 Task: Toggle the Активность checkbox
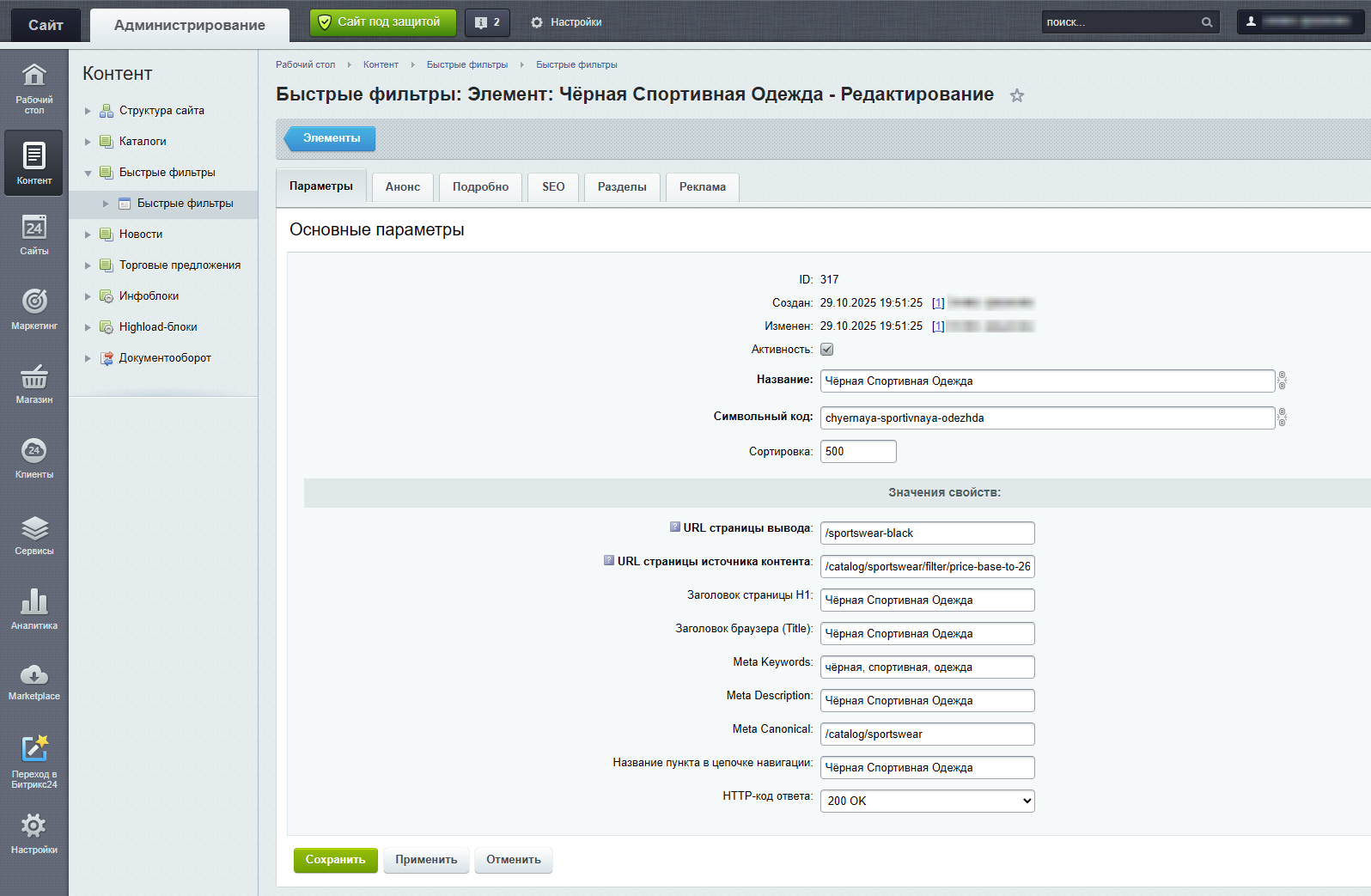[x=826, y=350]
